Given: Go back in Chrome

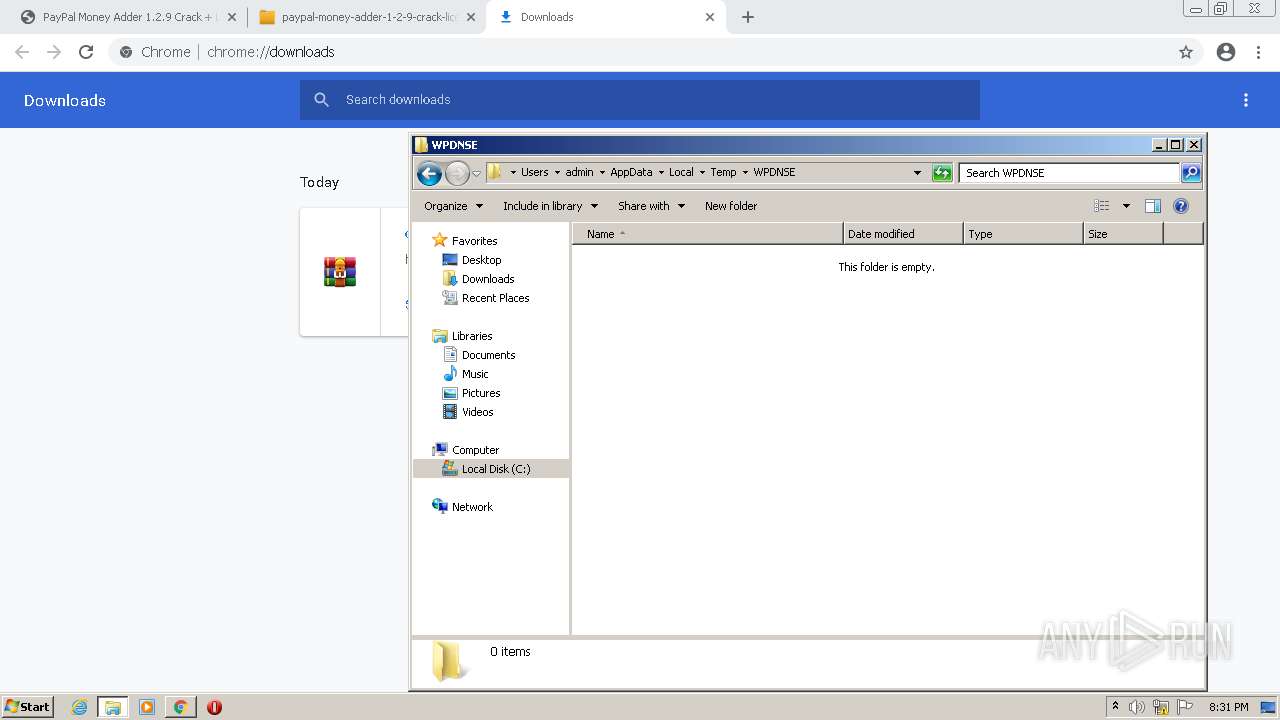Looking at the screenshot, I should (22, 52).
